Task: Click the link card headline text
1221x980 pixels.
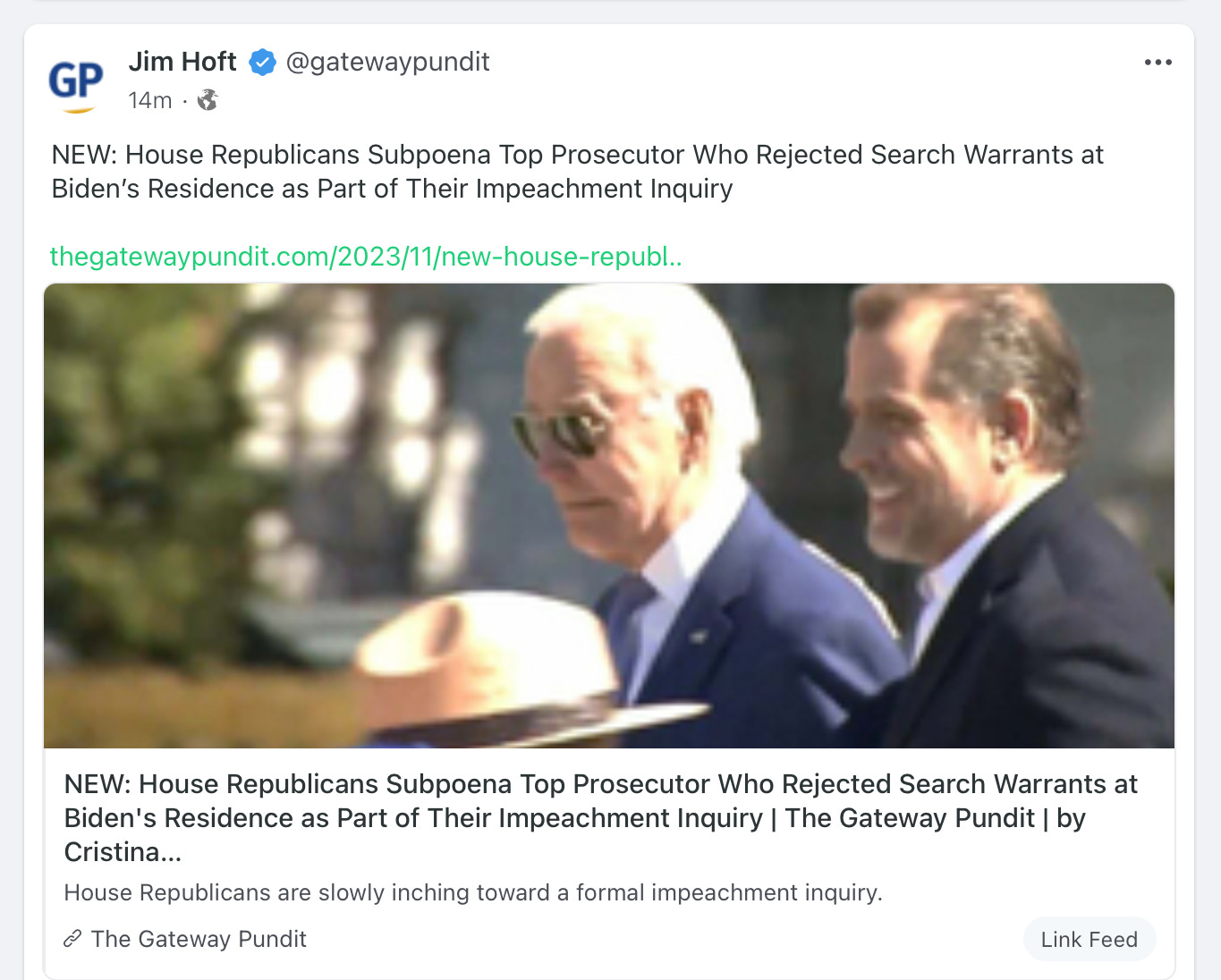Action: (600, 818)
